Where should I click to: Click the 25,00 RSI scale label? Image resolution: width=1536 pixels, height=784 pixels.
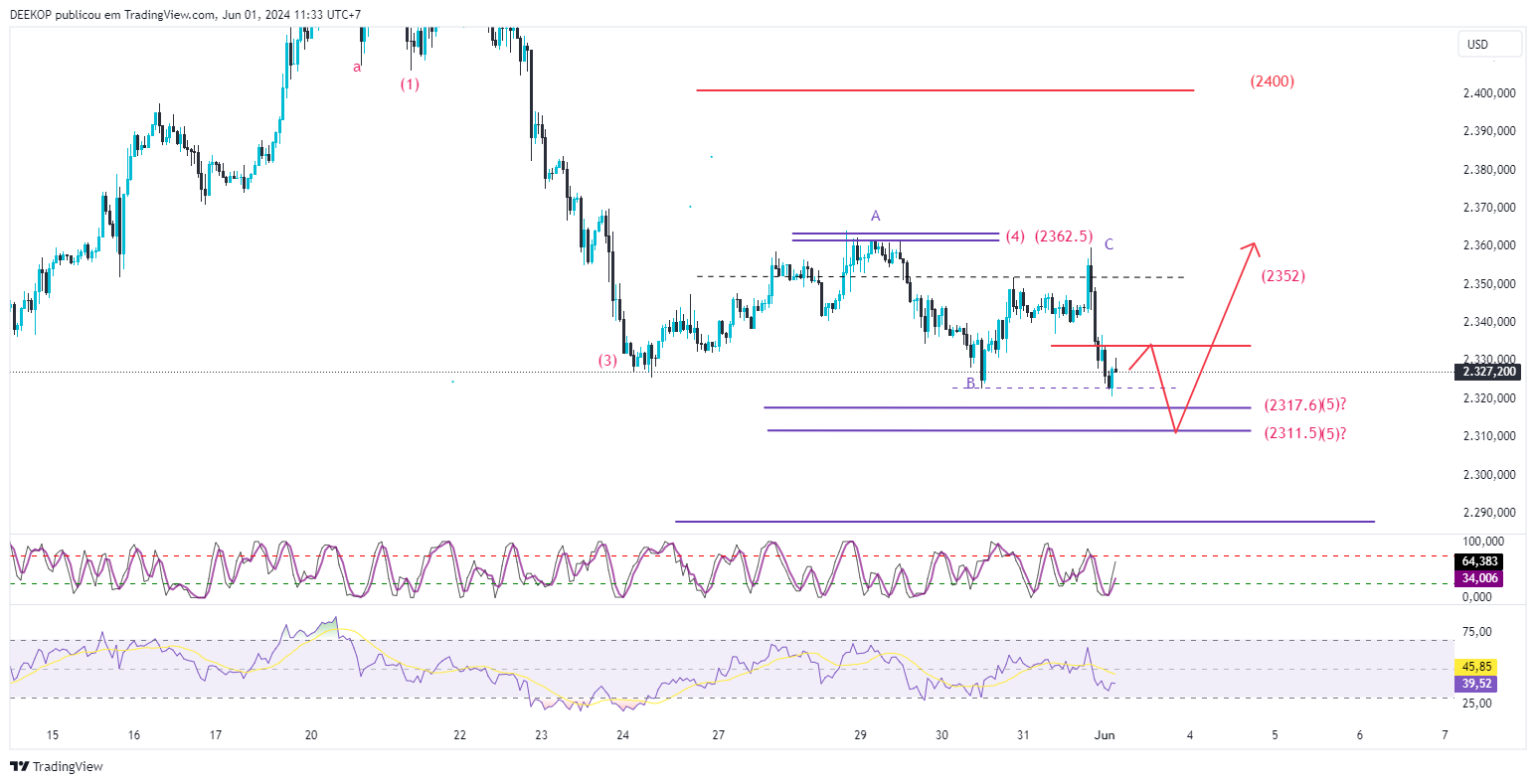[1478, 704]
